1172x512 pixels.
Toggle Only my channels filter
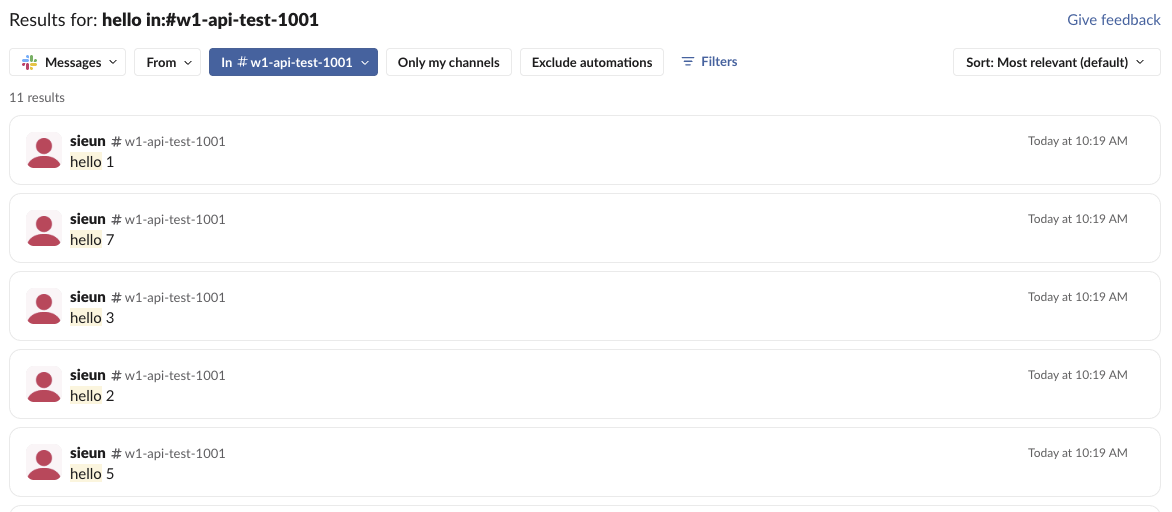(448, 62)
